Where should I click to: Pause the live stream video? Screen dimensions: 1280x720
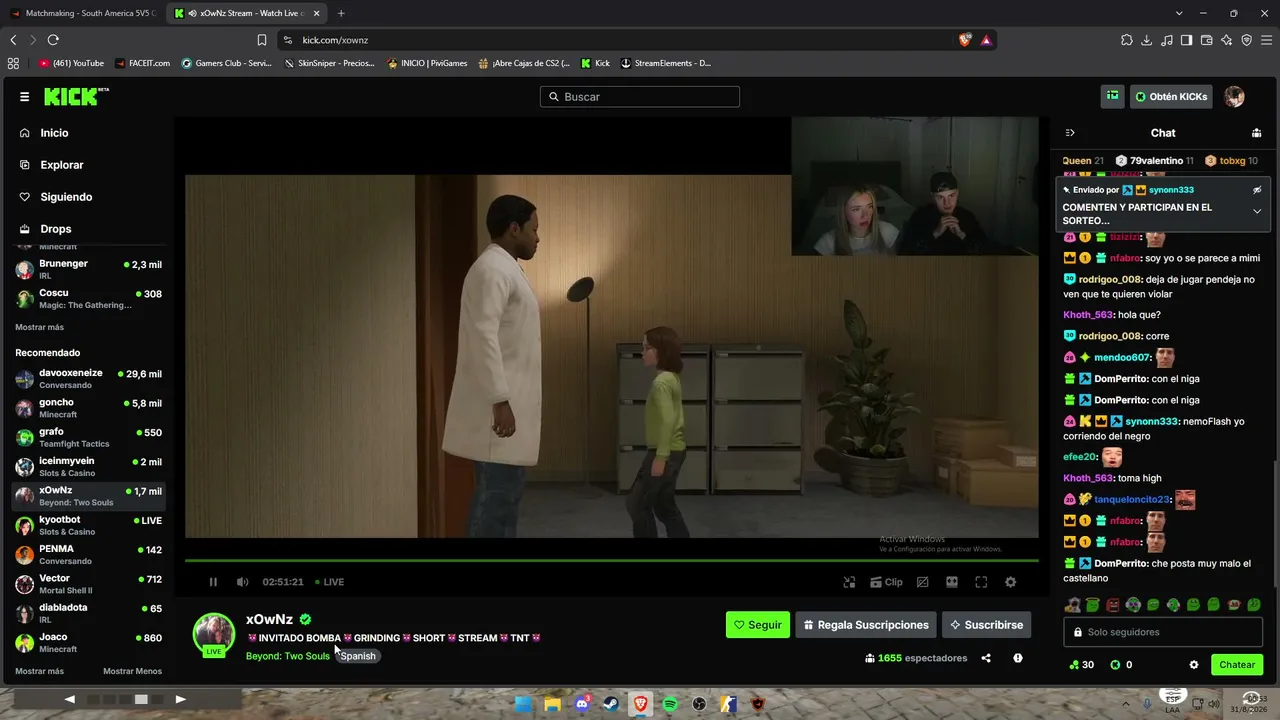click(213, 582)
